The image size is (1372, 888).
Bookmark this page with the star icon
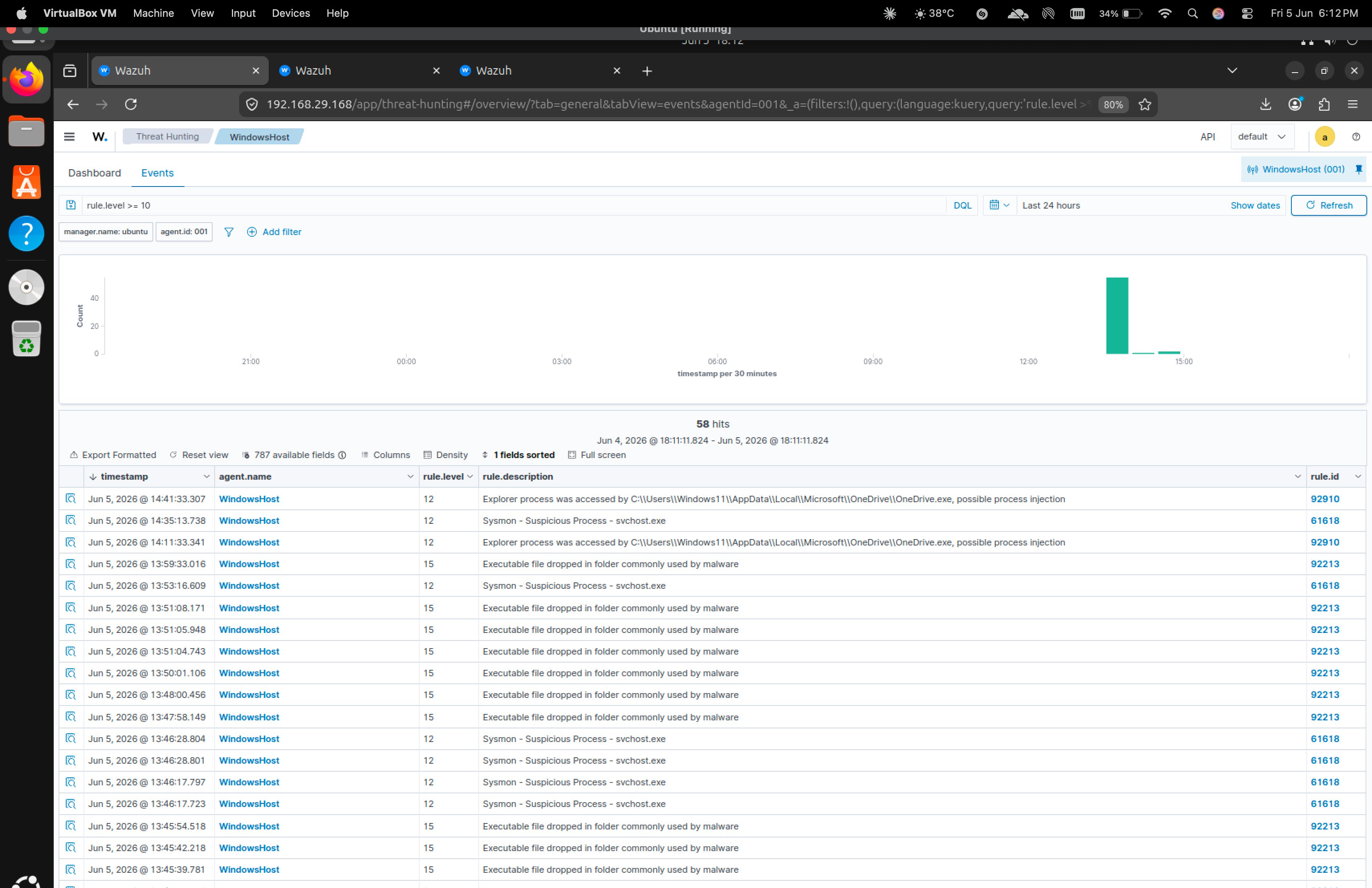click(1145, 104)
